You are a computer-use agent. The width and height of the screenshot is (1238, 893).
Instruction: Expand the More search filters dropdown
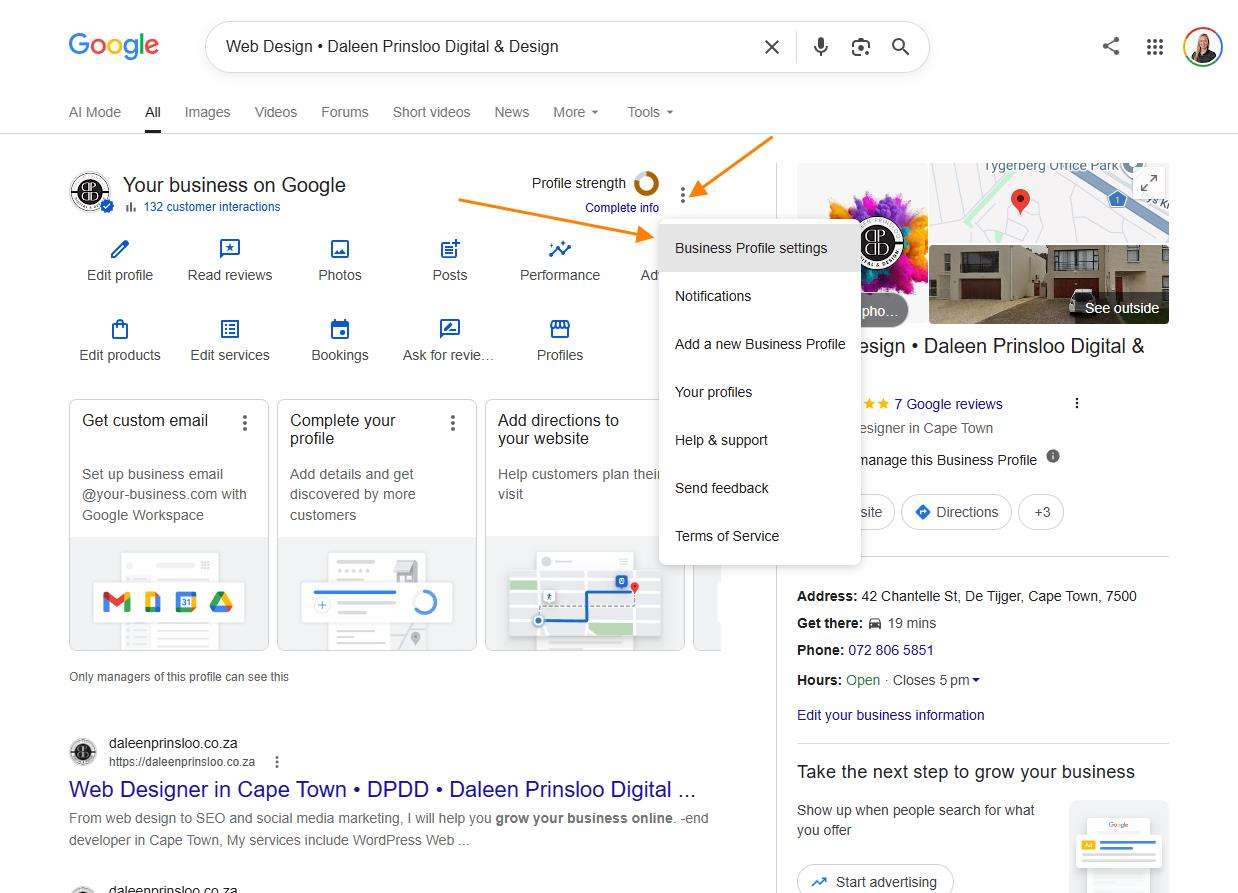576,112
